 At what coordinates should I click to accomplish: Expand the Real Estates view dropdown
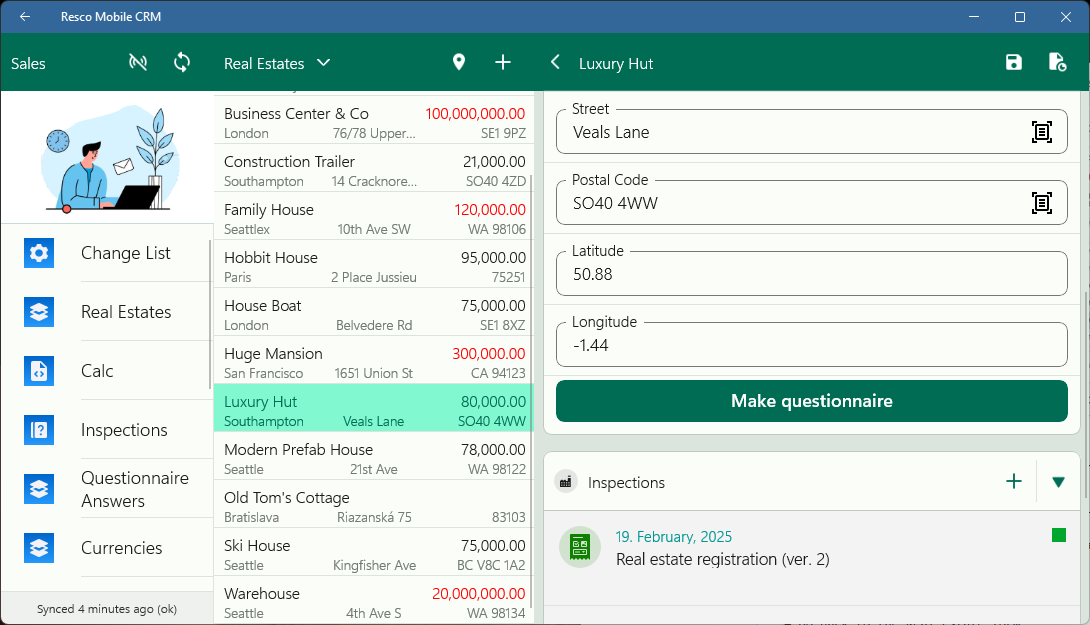click(323, 63)
